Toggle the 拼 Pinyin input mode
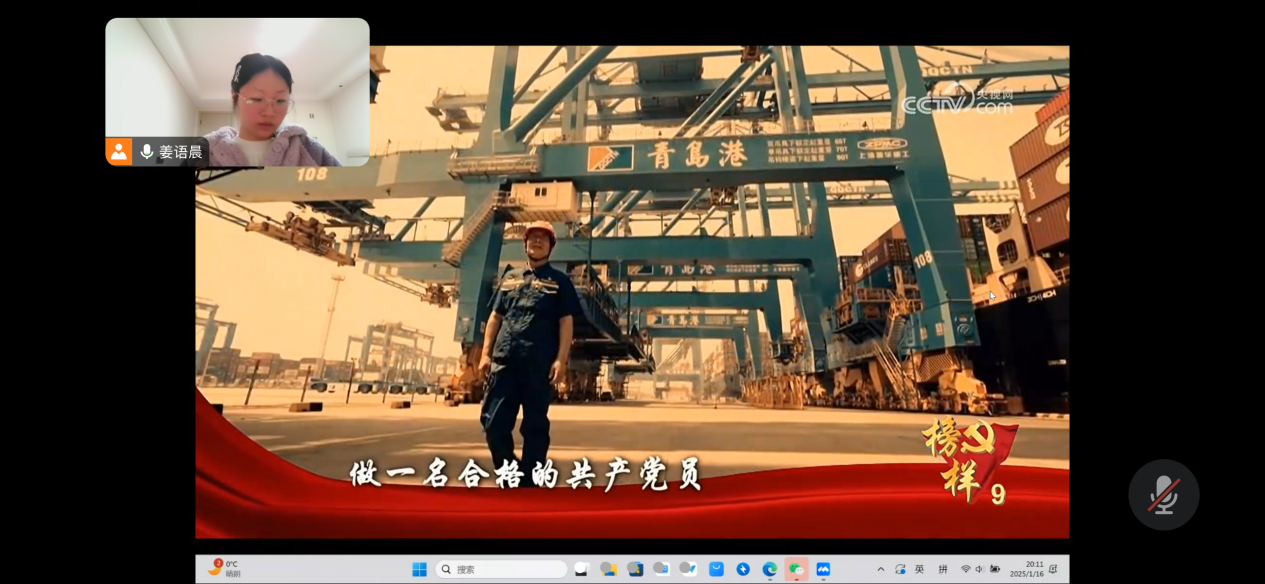This screenshot has height=584, width=1265. point(943,569)
